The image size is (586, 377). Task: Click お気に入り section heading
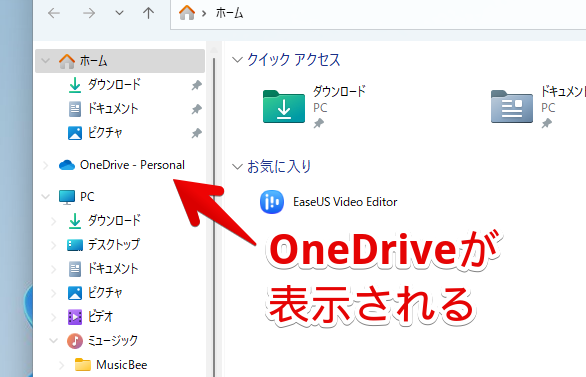[x=279, y=166]
